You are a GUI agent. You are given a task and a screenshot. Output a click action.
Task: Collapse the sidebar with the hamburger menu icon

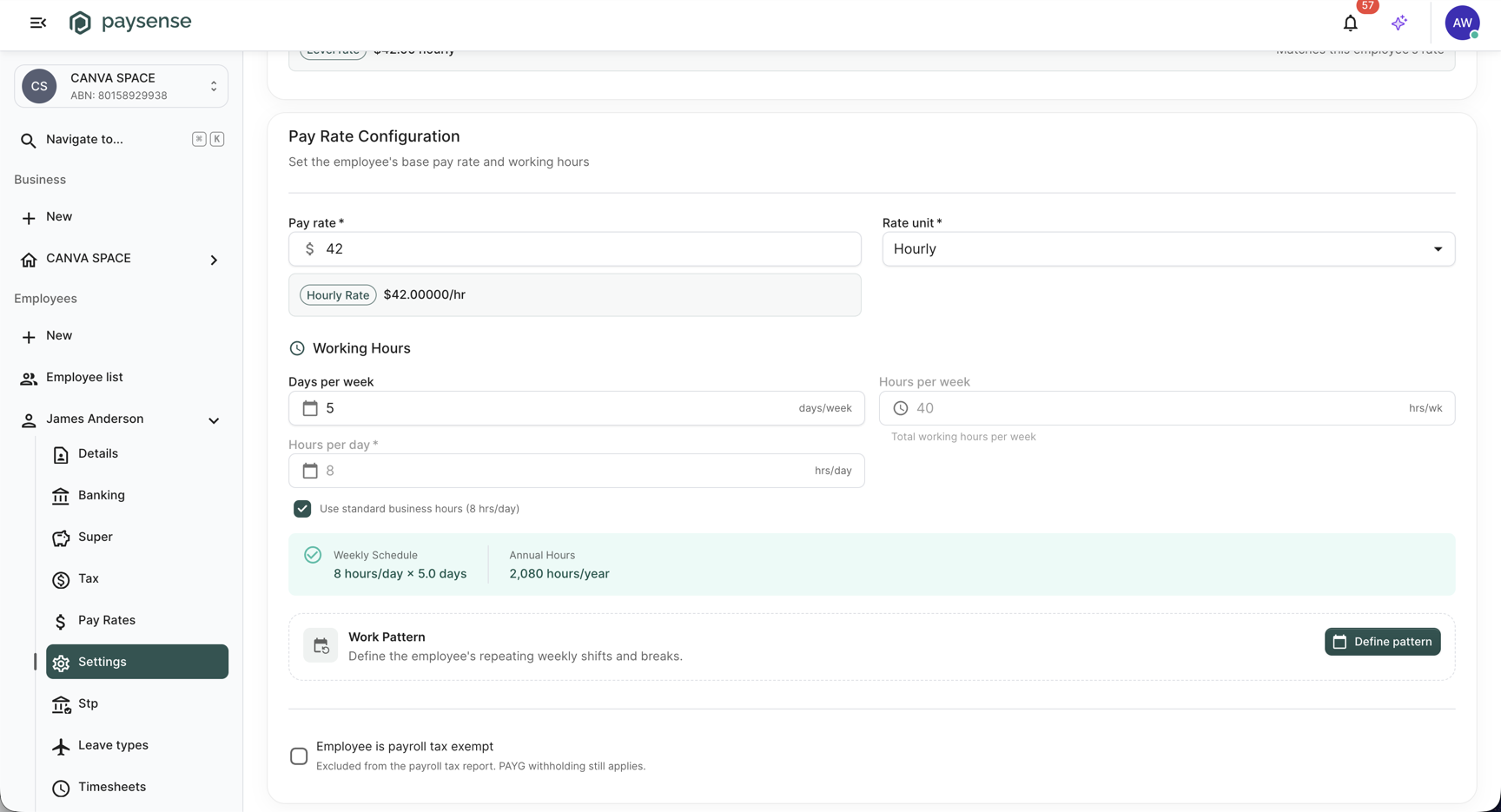(37, 23)
